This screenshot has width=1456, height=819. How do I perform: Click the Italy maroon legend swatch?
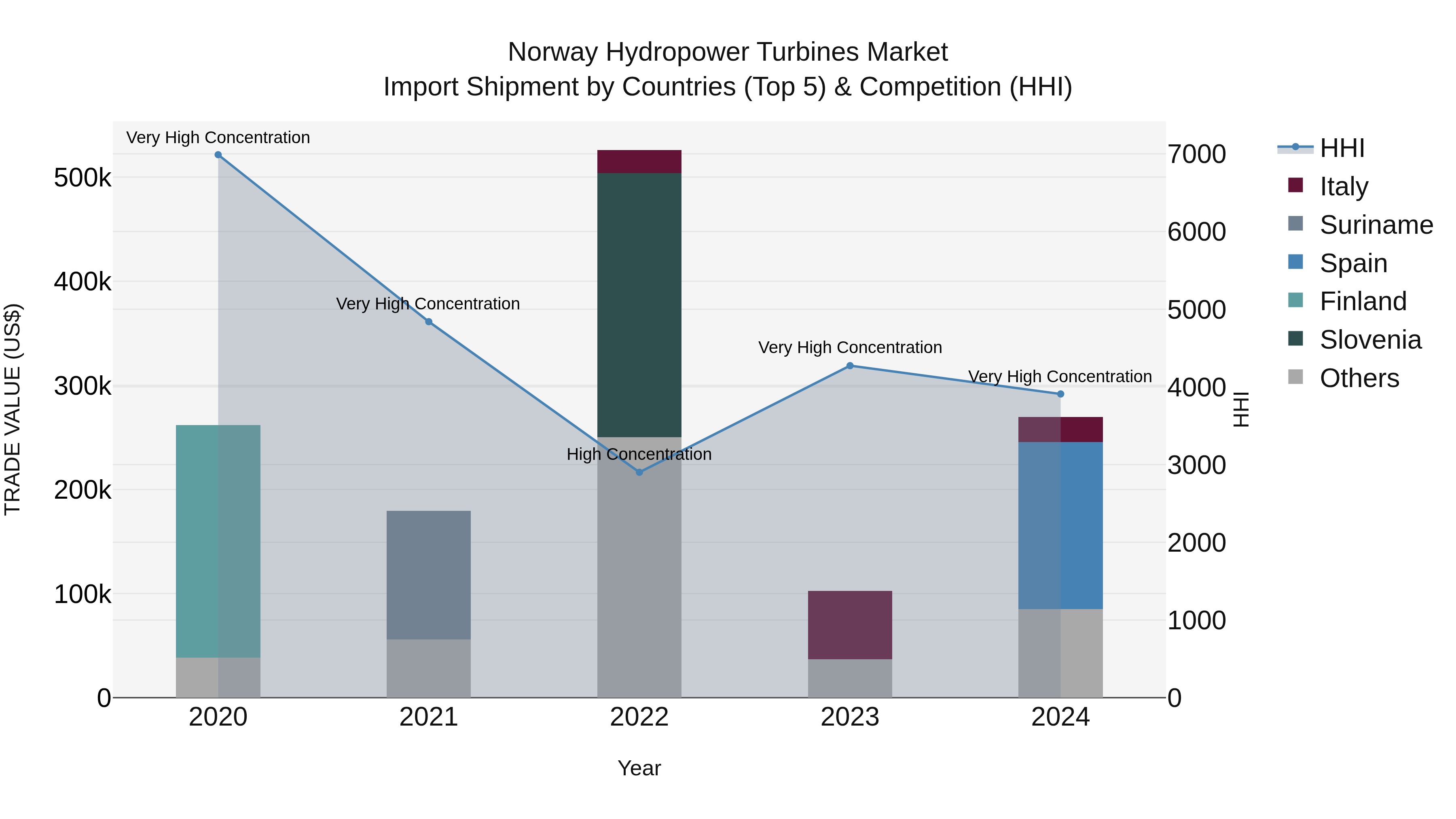tap(1295, 185)
